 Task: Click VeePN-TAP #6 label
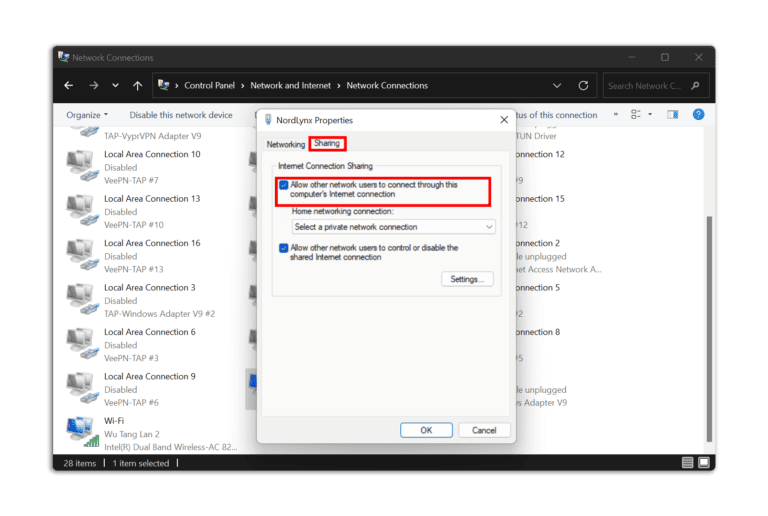point(131,403)
